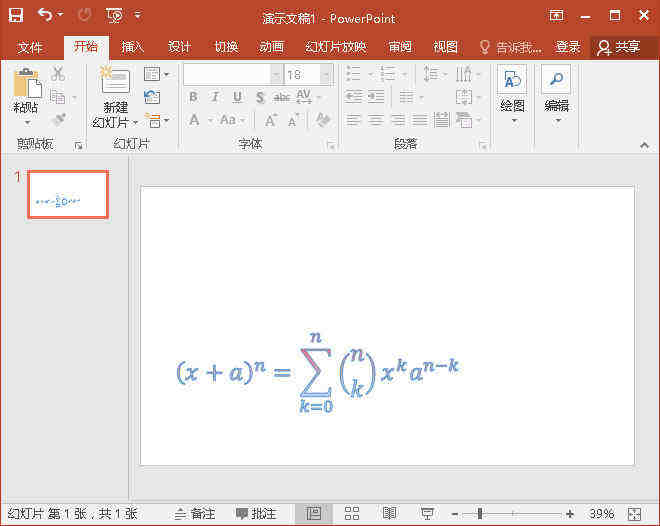Click the Copy icon
Image resolution: width=660 pixels, height=526 pixels.
(x=58, y=97)
